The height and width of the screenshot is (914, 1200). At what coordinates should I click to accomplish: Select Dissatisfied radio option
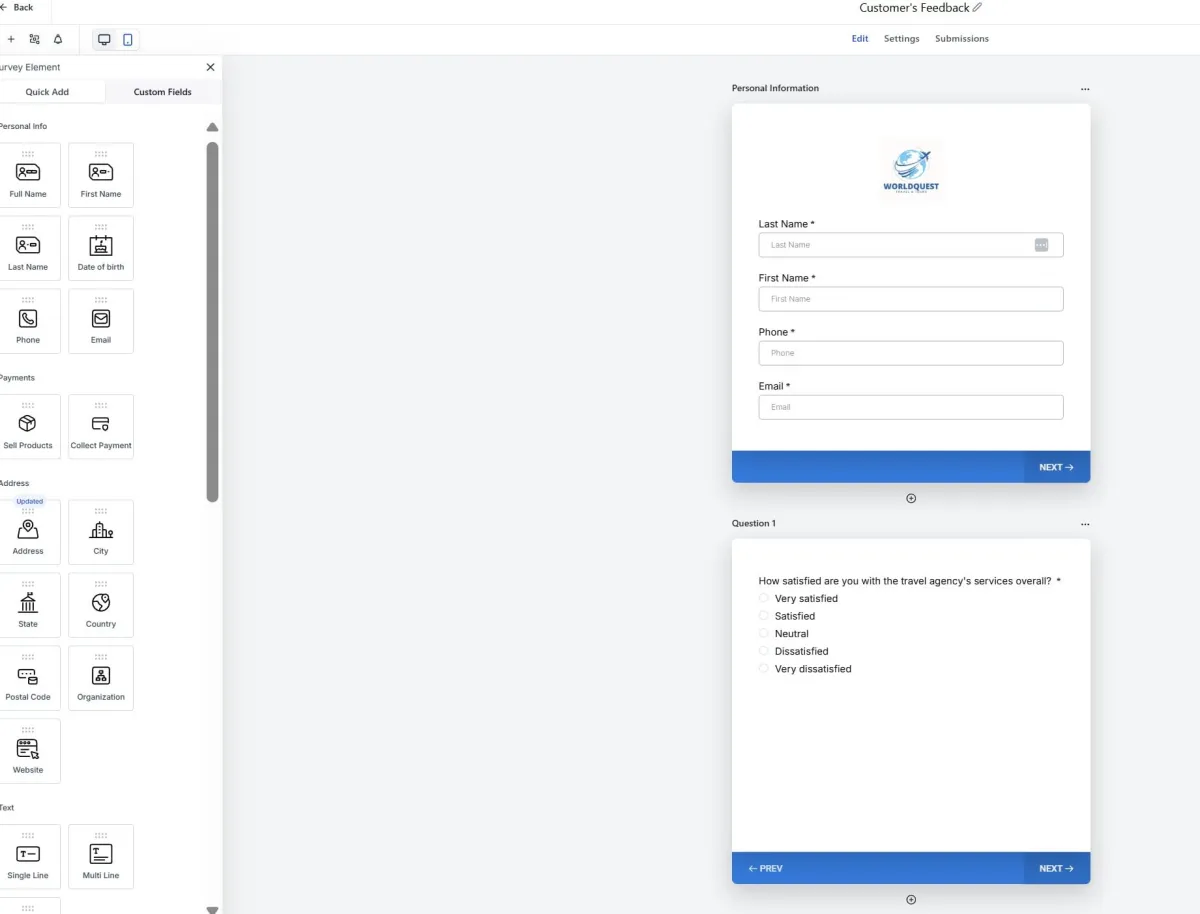click(764, 651)
